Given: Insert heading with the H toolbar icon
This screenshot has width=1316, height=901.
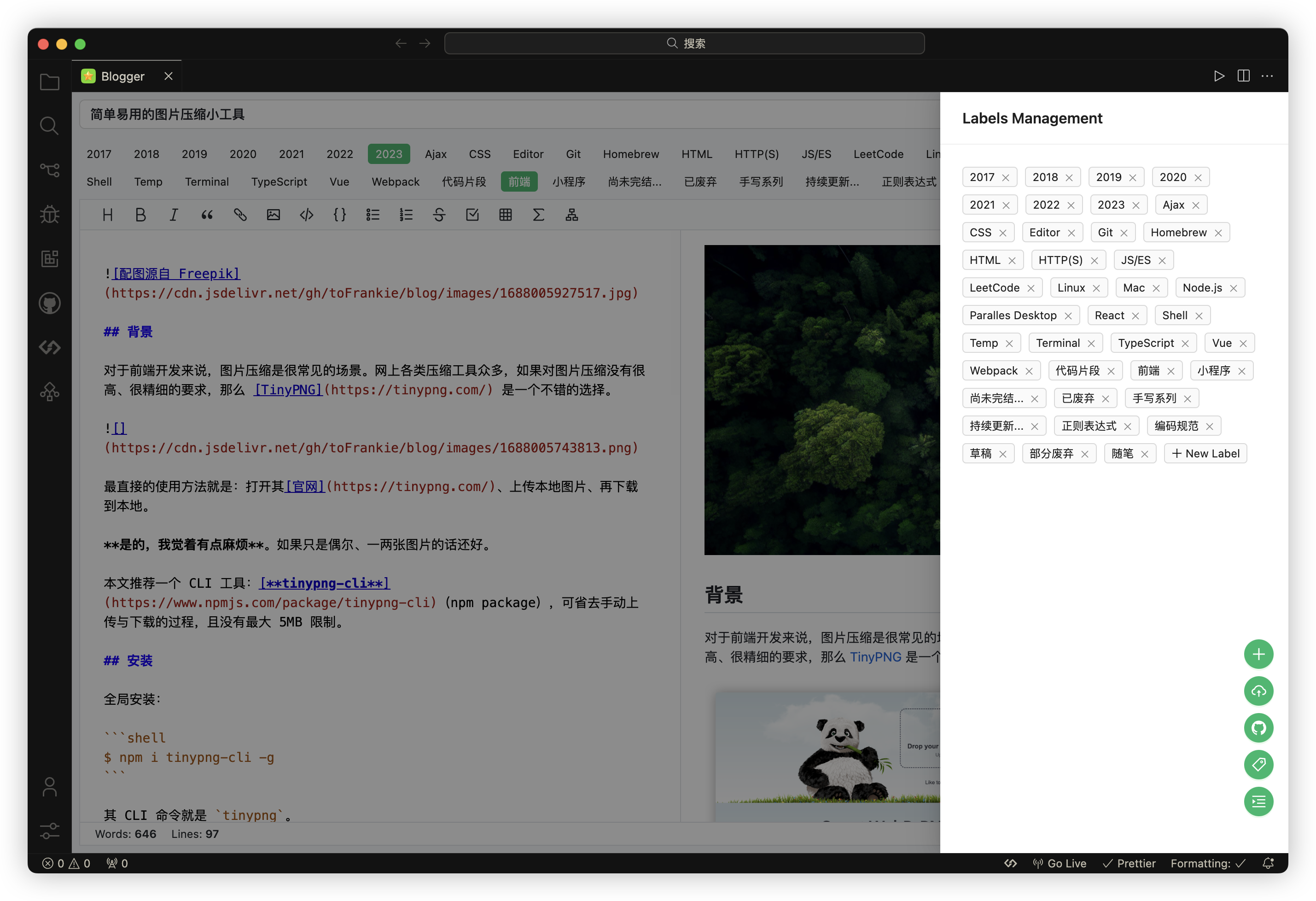Looking at the screenshot, I should pos(108,215).
